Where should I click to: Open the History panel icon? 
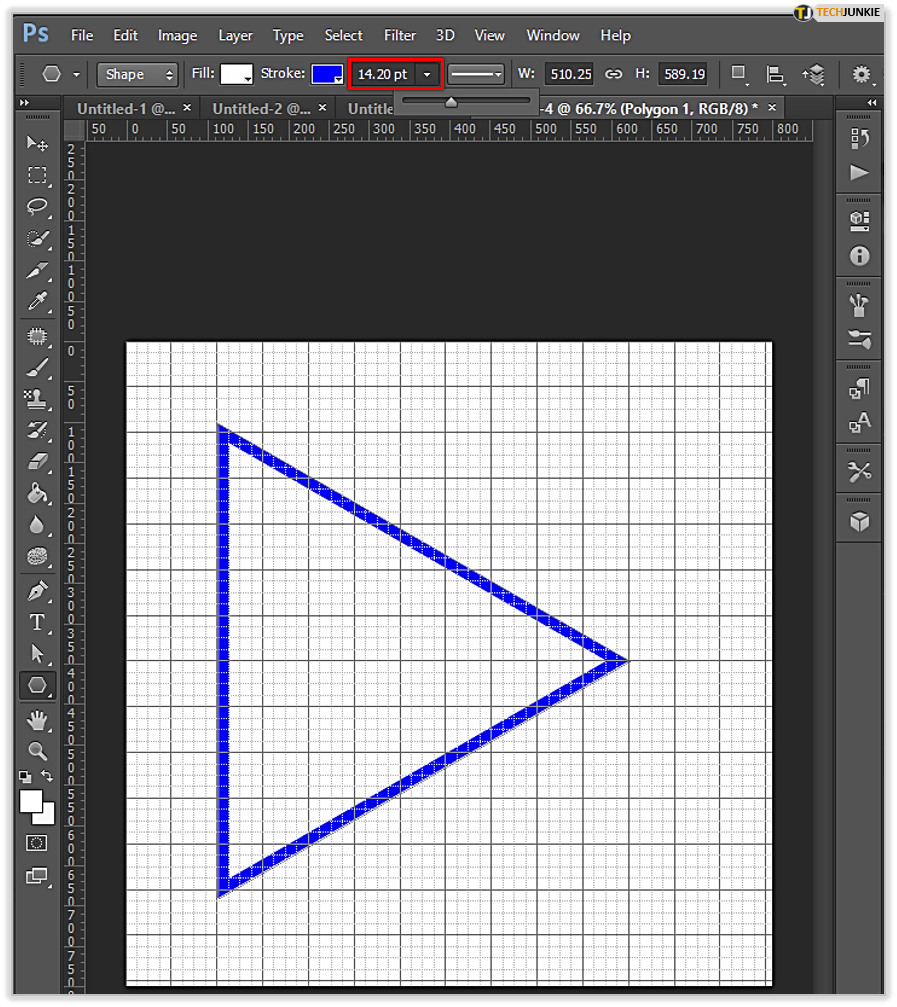[859, 138]
